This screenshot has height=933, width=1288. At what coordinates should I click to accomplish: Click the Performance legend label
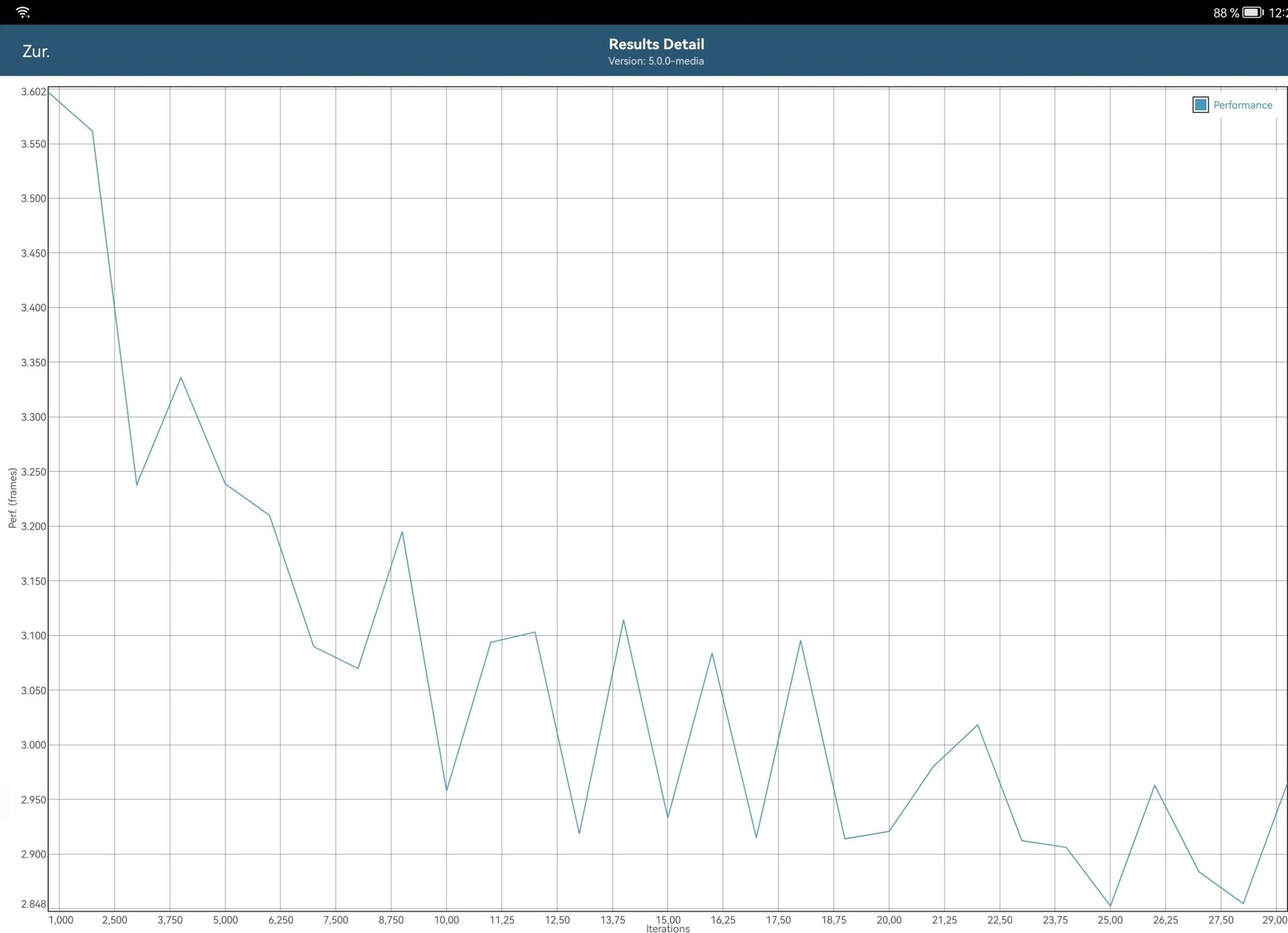point(1242,105)
